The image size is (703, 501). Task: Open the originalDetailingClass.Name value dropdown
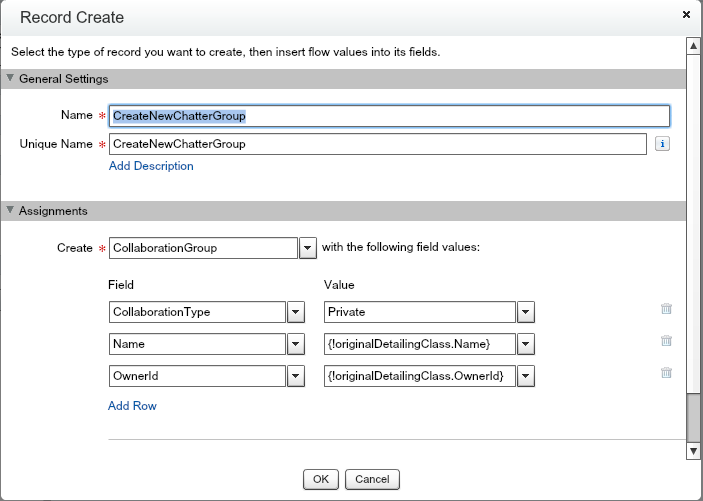coord(527,344)
